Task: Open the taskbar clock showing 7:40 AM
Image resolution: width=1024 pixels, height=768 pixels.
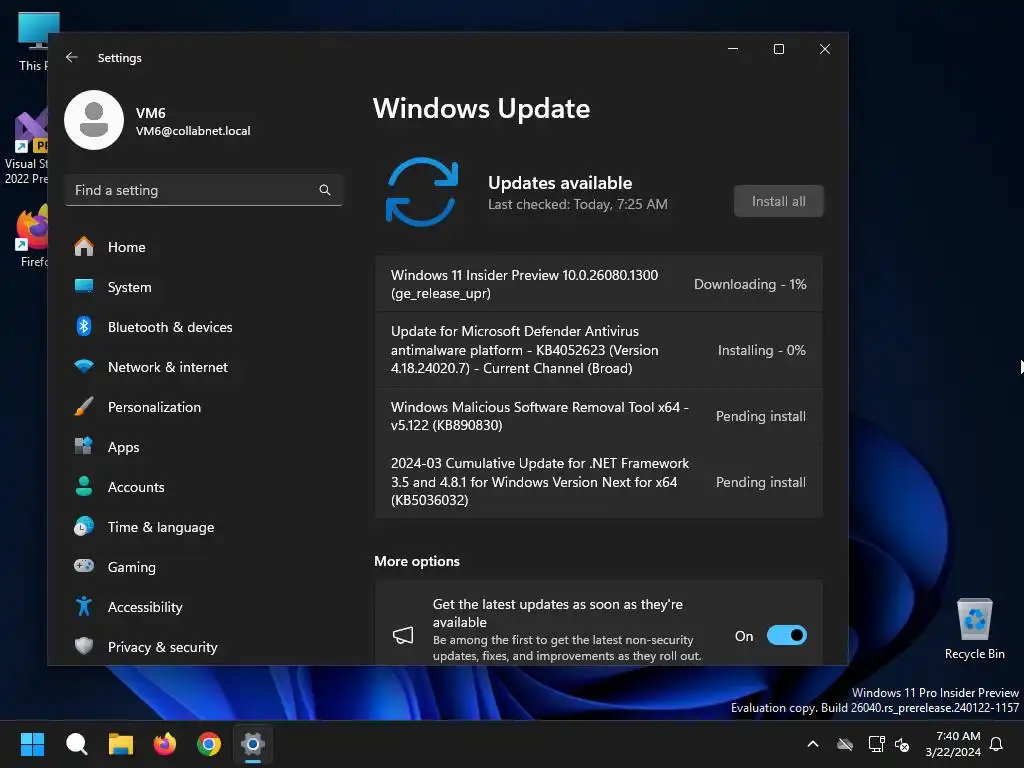Action: (953, 744)
